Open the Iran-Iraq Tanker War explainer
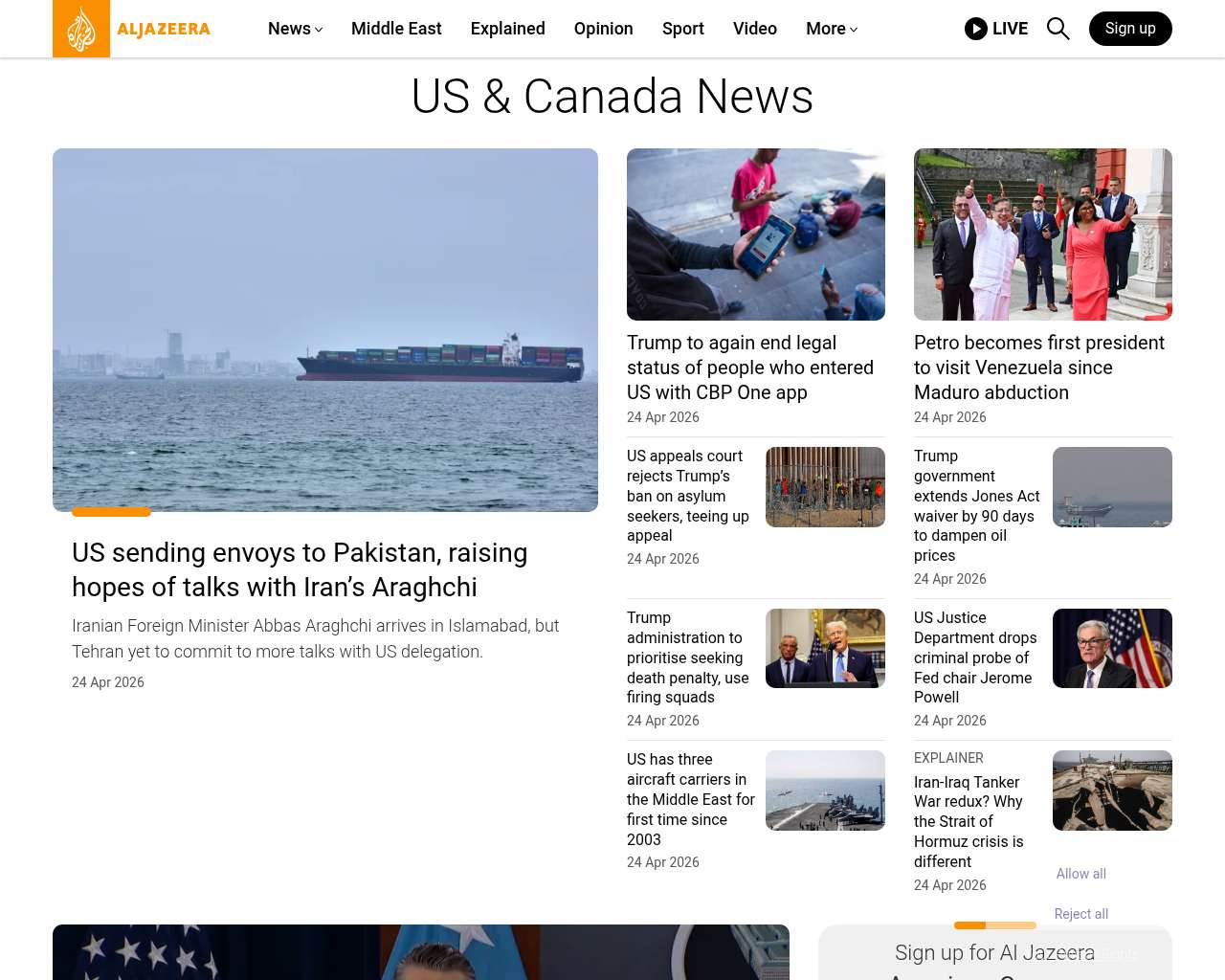The image size is (1225, 980). coord(969,821)
